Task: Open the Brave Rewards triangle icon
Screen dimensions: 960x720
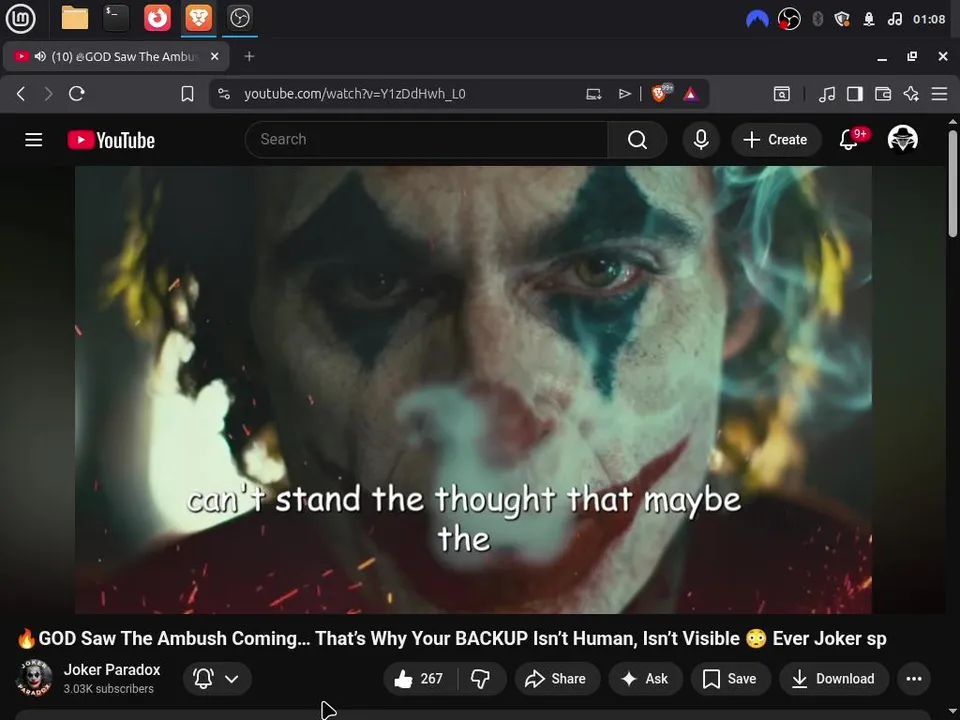Action: [x=691, y=94]
